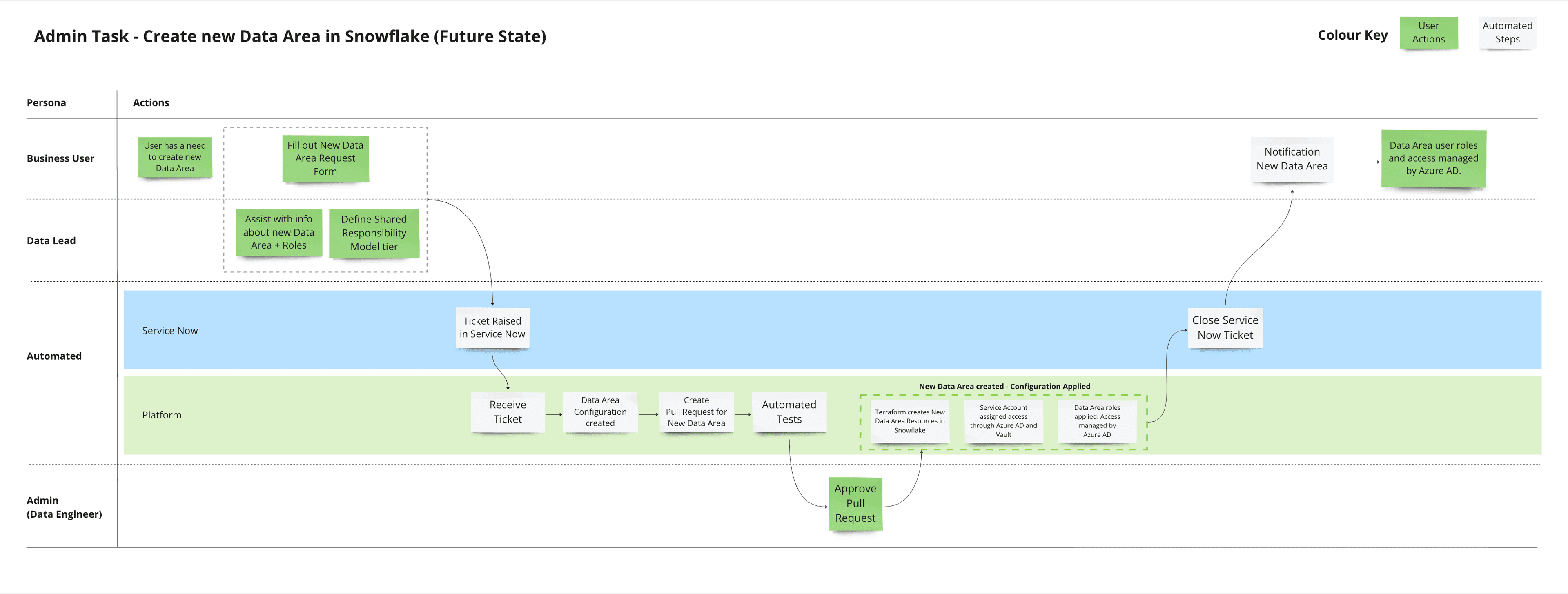The image size is (1568, 594).
Task: Select 'Service Account assigned access' card
Action: point(1004,421)
